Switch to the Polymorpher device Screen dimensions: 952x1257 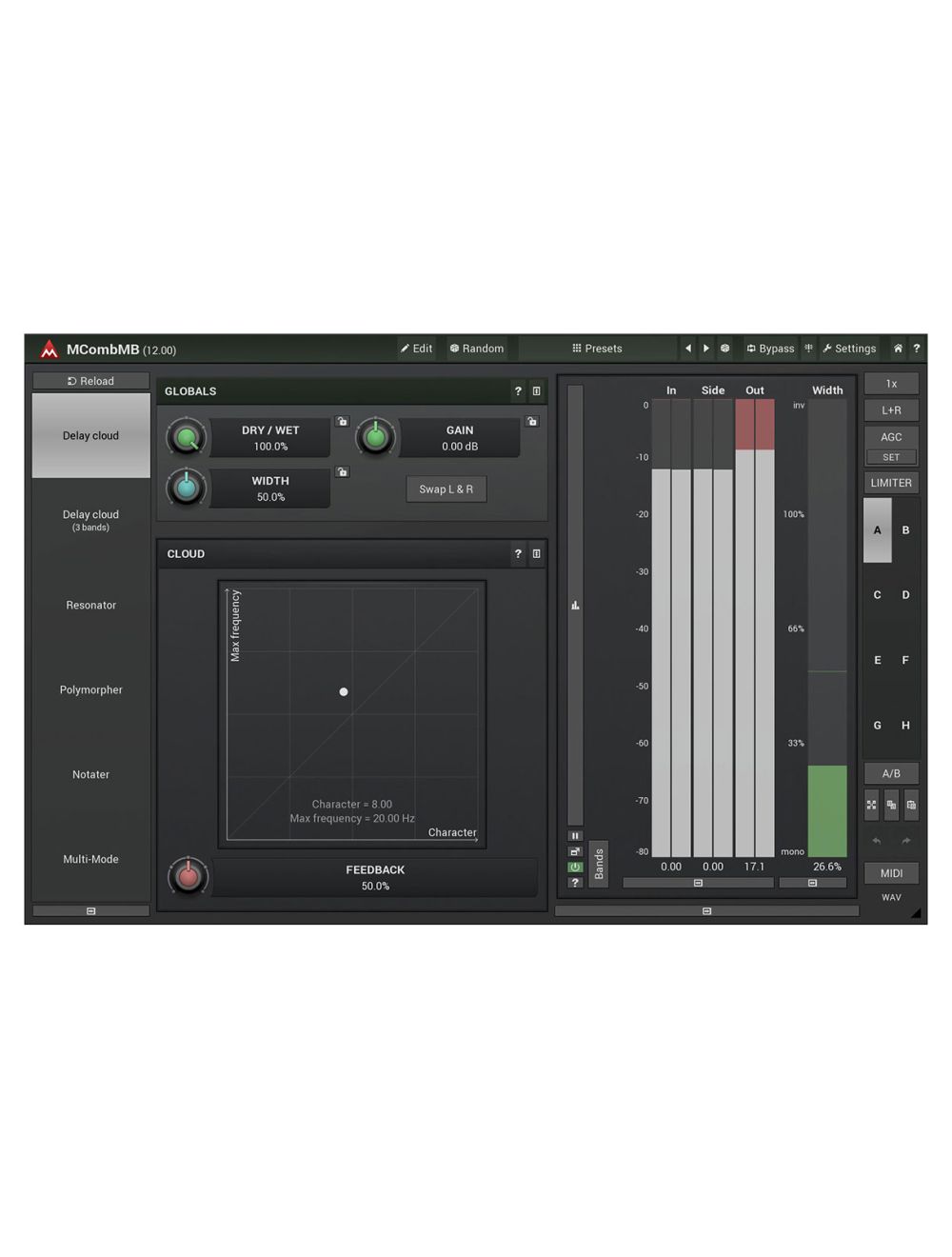click(x=91, y=690)
